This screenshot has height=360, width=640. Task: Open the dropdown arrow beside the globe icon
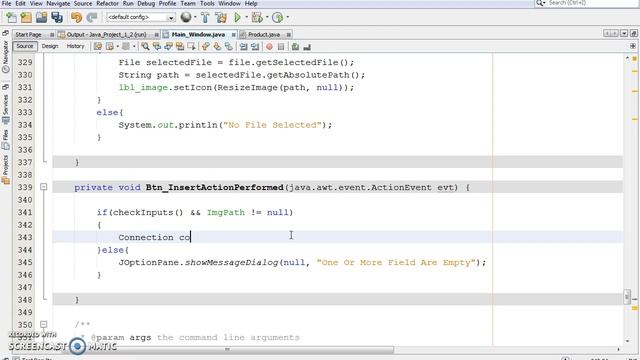[x=195, y=17]
